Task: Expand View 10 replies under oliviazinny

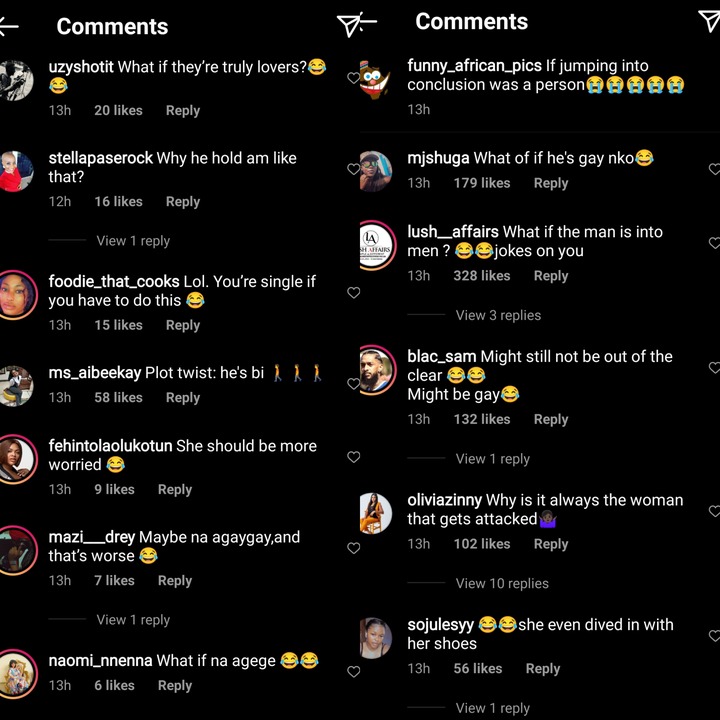Action: pyautogui.click(x=502, y=583)
